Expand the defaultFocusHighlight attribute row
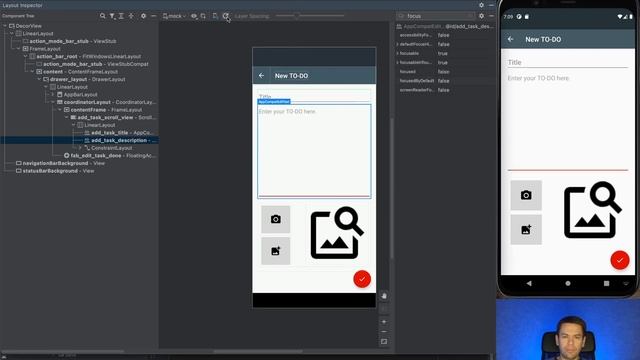This screenshot has width=640, height=360. click(398, 44)
